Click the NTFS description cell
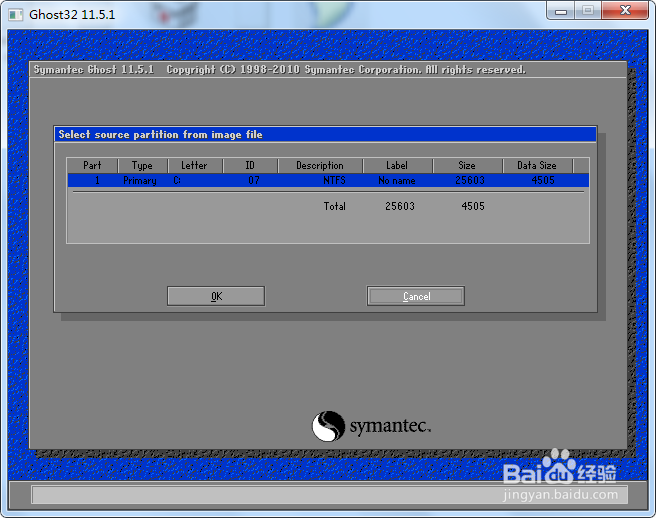The width and height of the screenshot is (656, 518). pyautogui.click(x=334, y=180)
